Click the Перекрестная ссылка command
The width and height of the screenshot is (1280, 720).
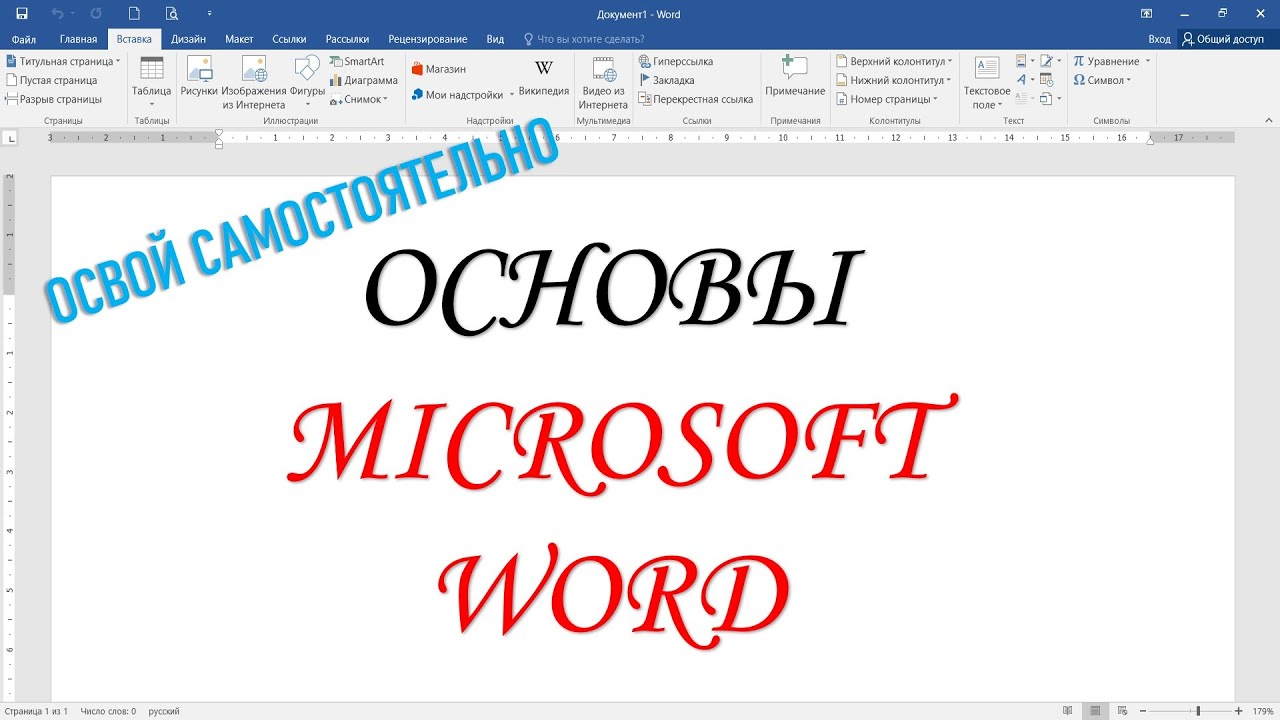pos(695,99)
